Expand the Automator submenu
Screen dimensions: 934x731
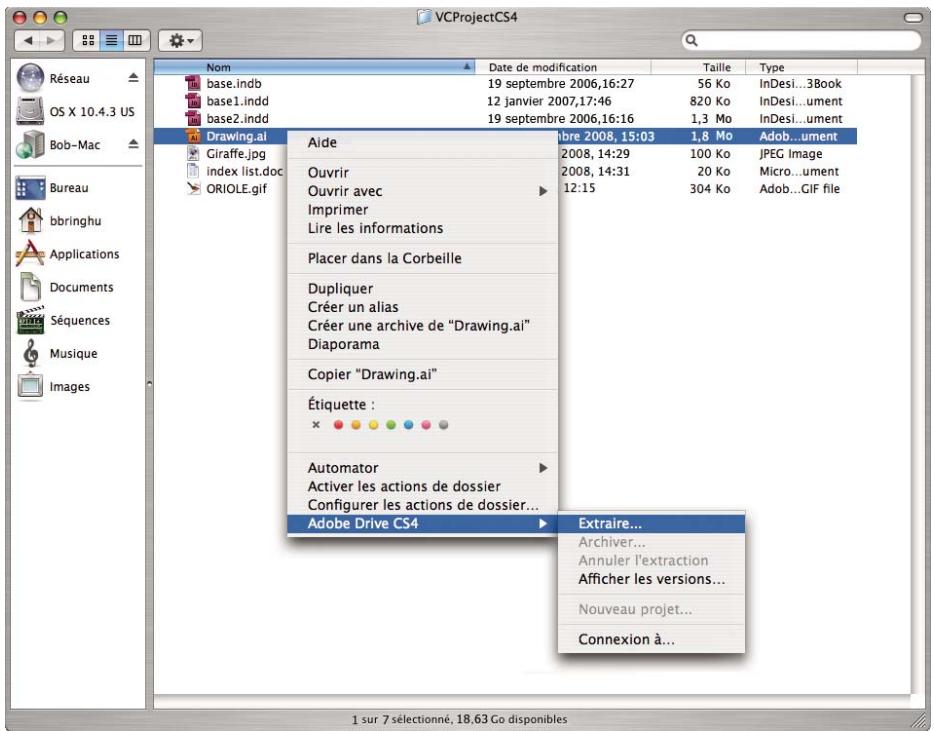click(x=422, y=468)
